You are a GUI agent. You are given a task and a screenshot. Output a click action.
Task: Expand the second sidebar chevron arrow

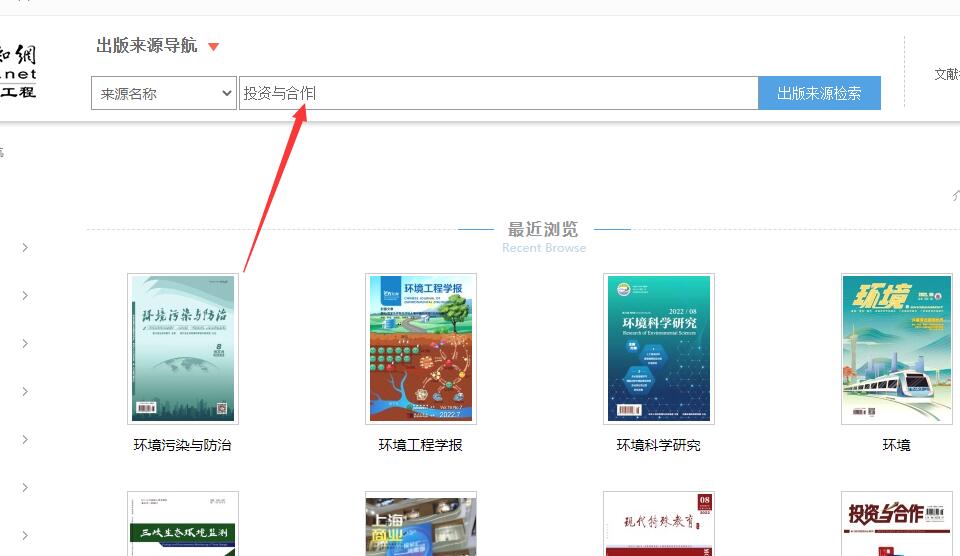point(25,295)
